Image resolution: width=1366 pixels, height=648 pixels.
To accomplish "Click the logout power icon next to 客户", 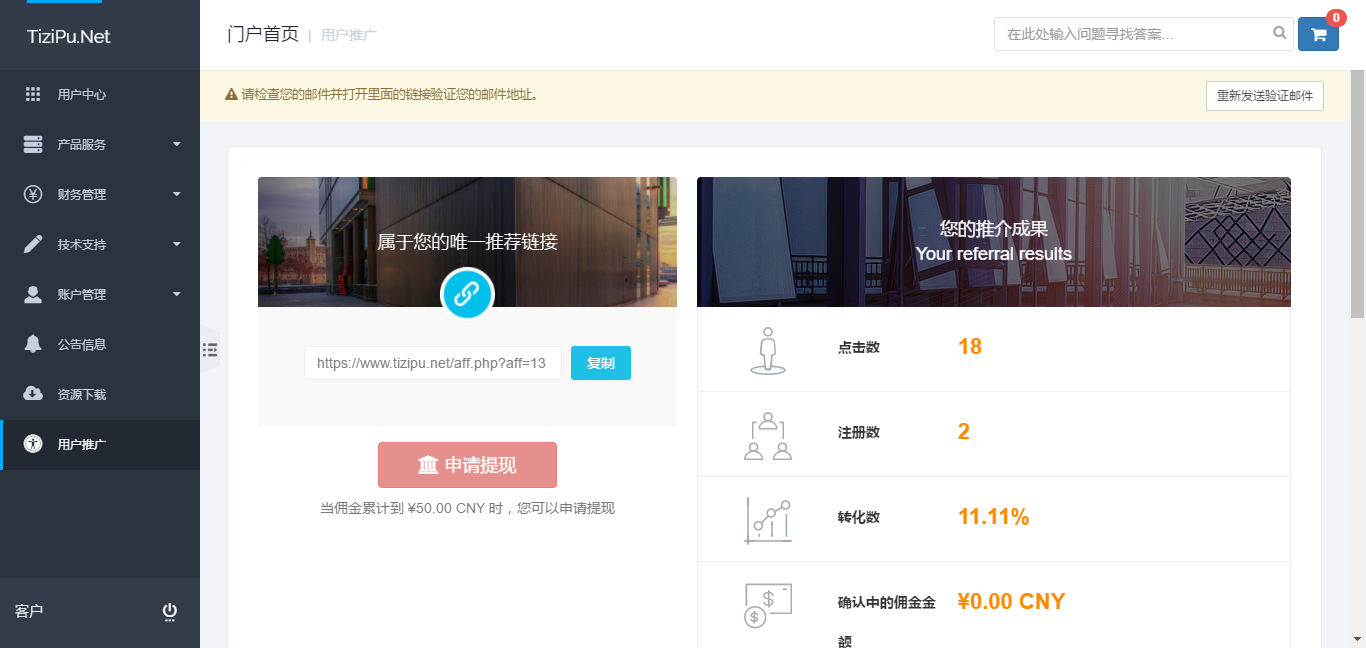I will click(x=170, y=611).
